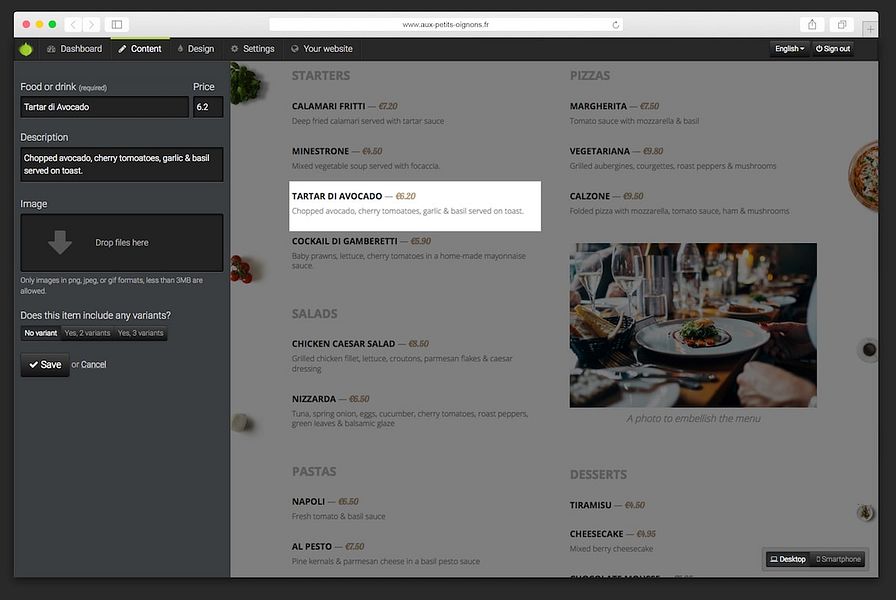The height and width of the screenshot is (600, 896).
Task: Show all tabs with tabs icon
Action: (842, 25)
